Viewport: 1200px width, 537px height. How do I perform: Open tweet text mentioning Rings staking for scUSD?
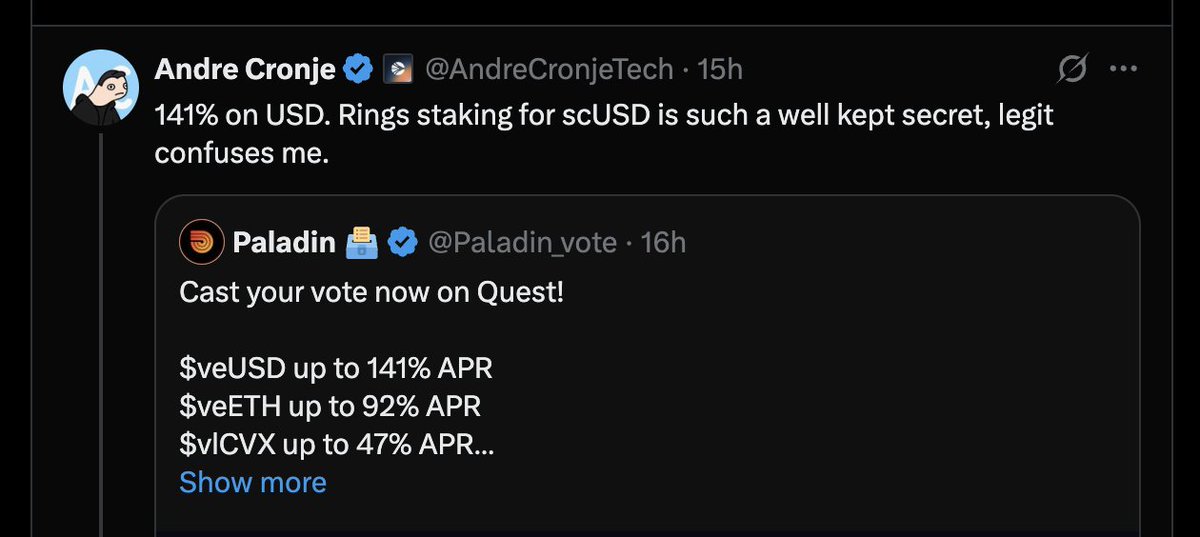point(604,135)
